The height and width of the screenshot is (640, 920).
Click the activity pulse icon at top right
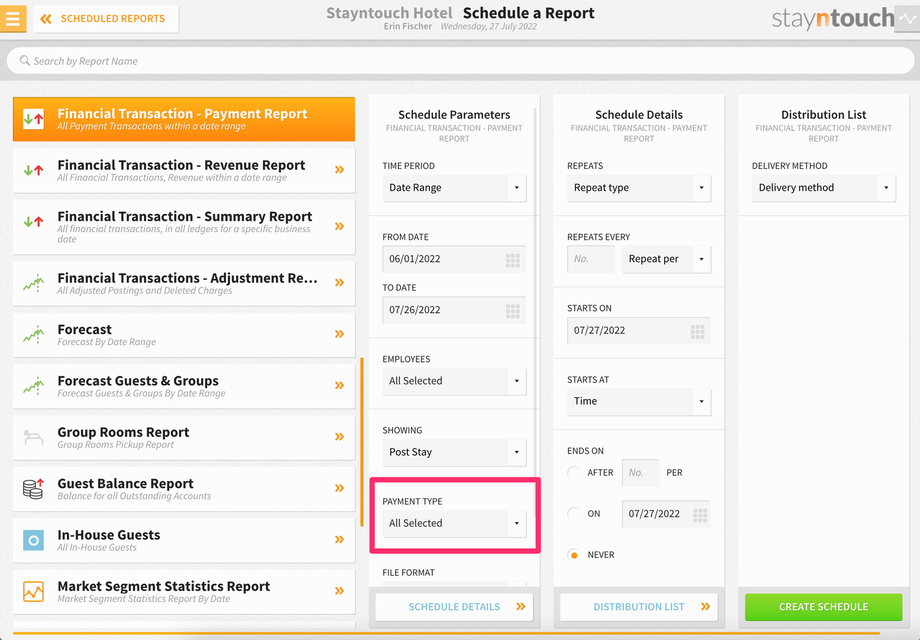(907, 18)
